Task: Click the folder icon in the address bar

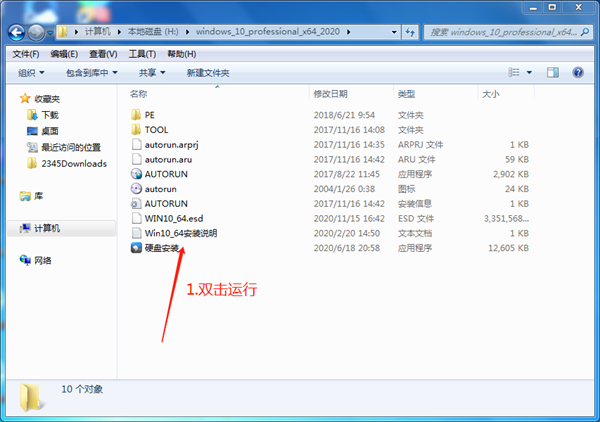Action: click(63, 32)
